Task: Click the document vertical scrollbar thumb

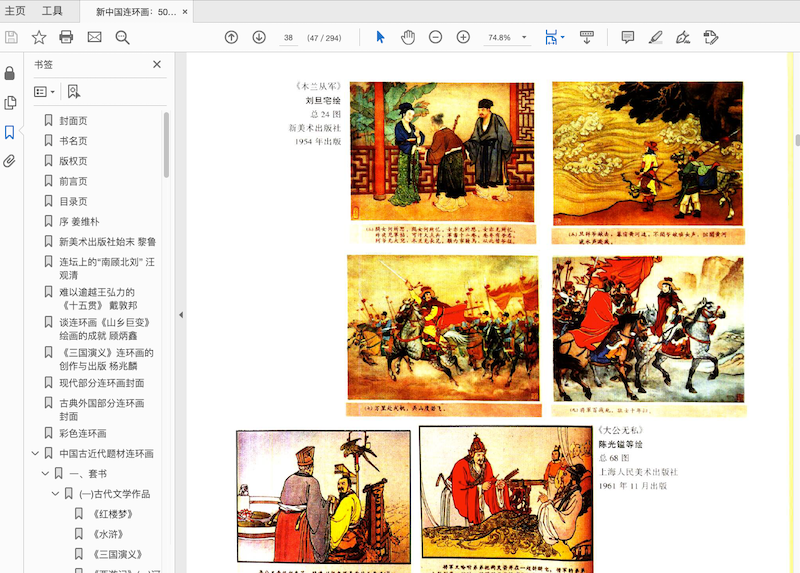Action: click(797, 140)
